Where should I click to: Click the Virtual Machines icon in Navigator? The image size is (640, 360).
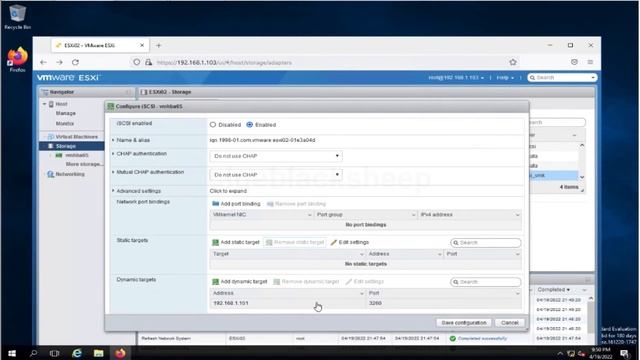(51, 137)
